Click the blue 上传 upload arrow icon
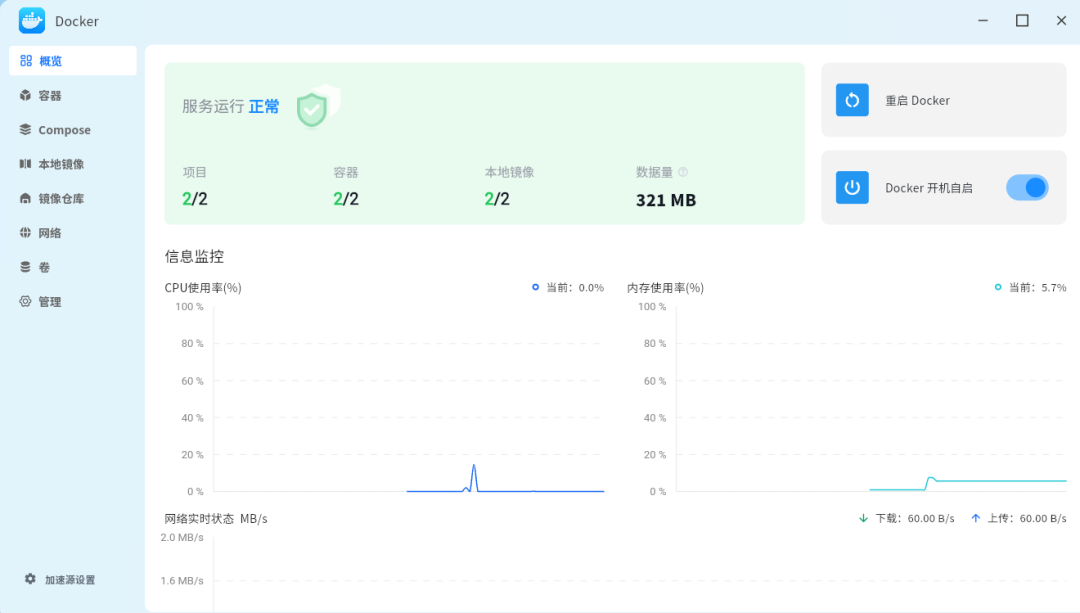 975,518
